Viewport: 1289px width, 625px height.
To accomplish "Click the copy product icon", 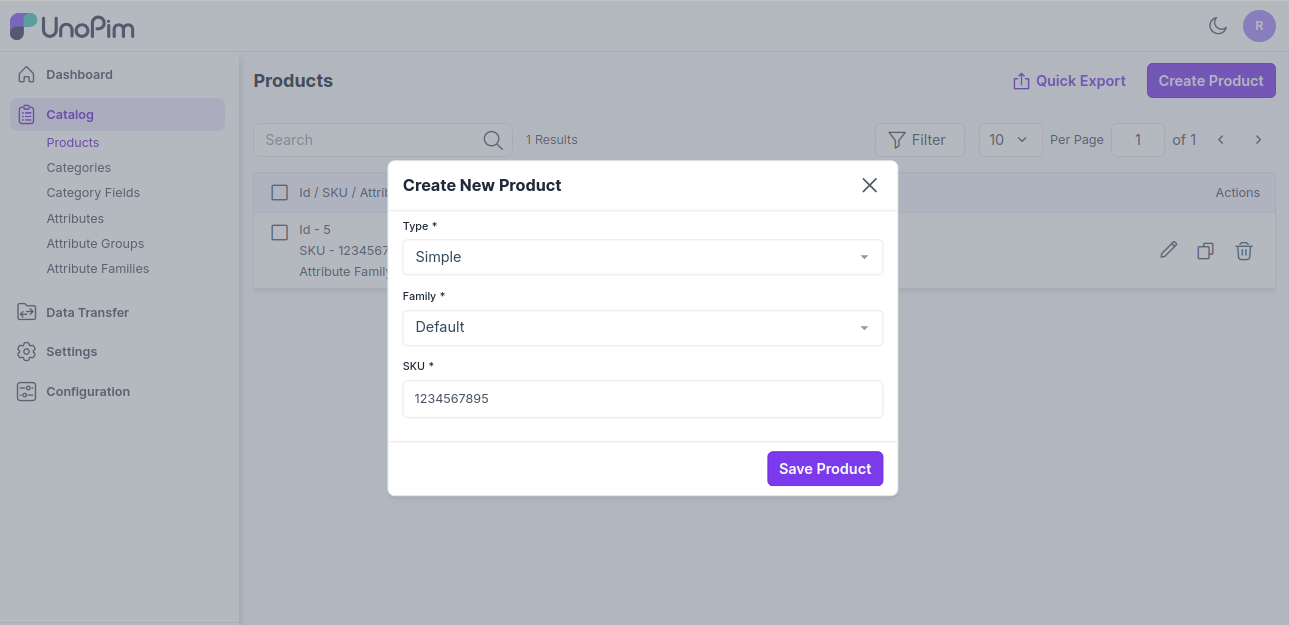I will point(1206,251).
